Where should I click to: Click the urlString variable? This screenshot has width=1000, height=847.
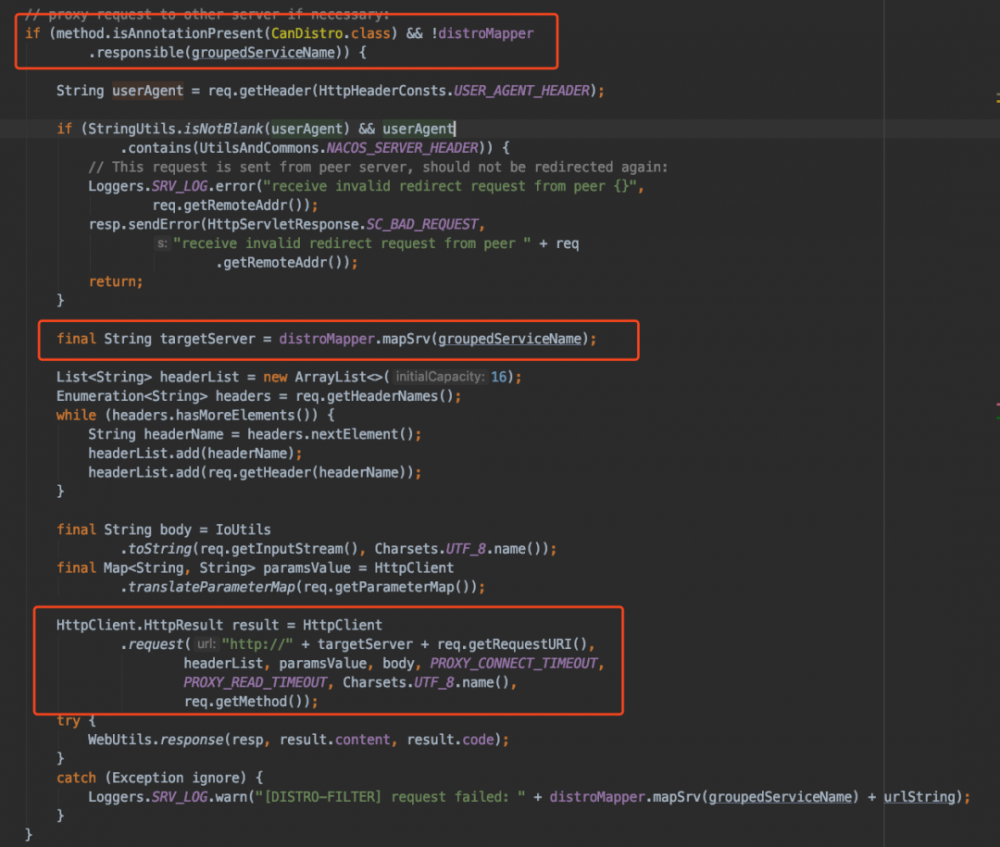tap(919, 797)
